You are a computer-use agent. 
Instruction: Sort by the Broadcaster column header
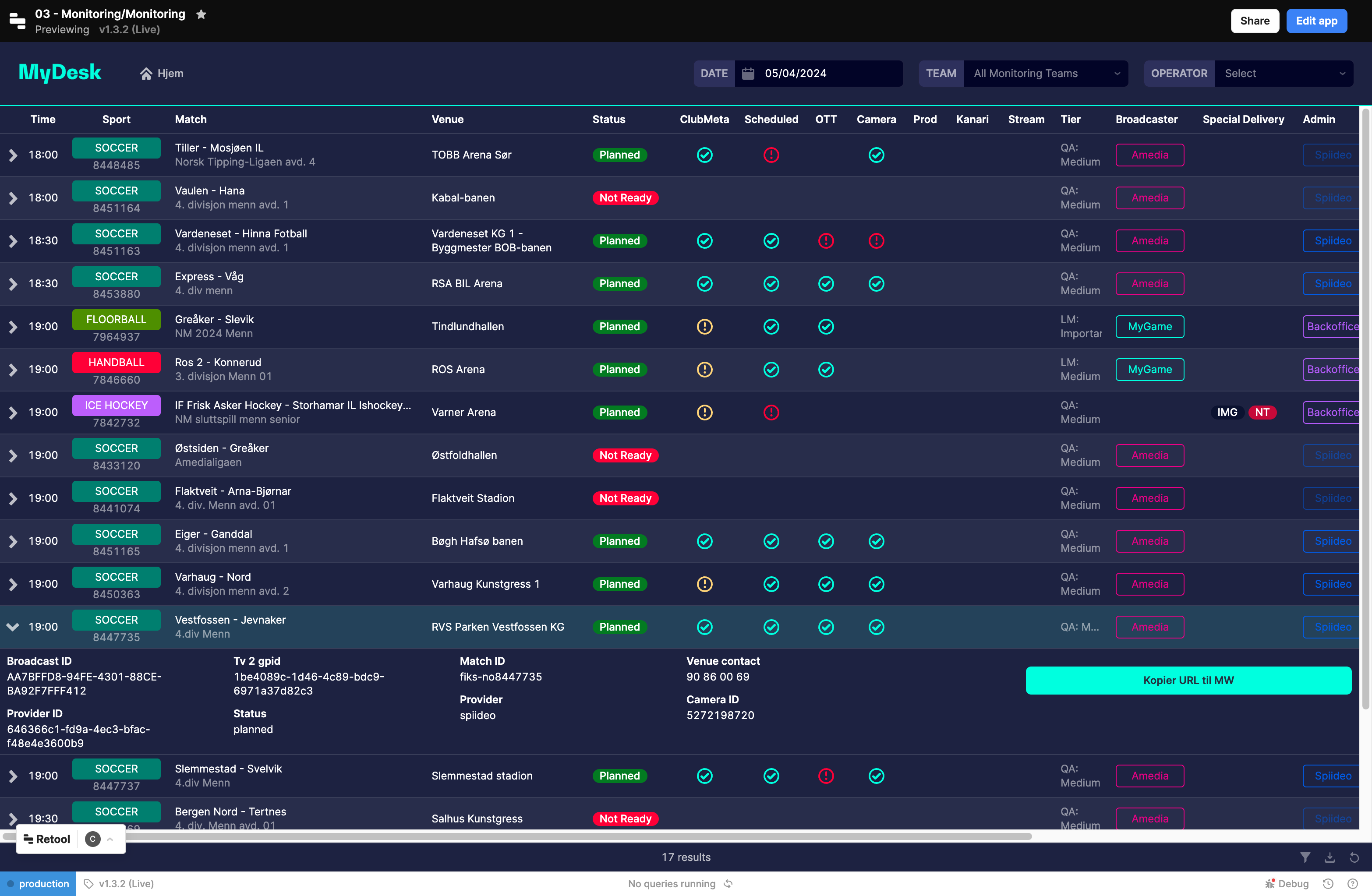tap(1146, 119)
